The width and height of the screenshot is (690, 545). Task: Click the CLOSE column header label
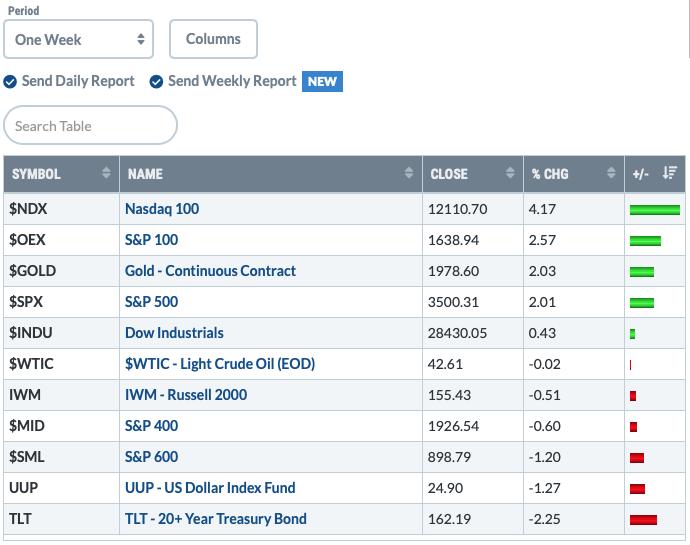pyautogui.click(x=449, y=174)
